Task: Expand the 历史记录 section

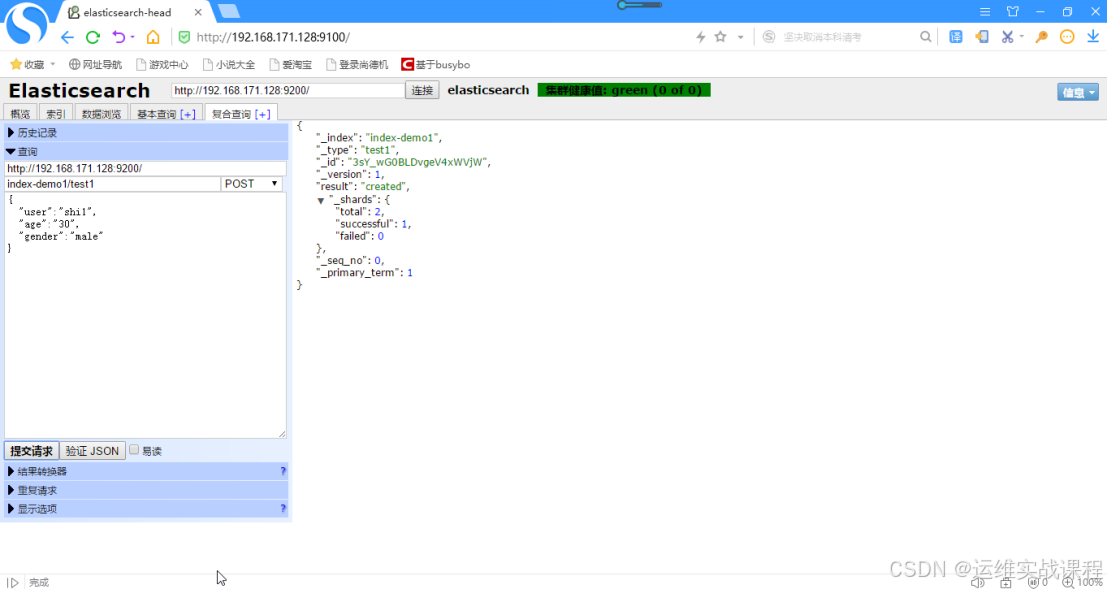Action: pyautogui.click(x=146, y=133)
